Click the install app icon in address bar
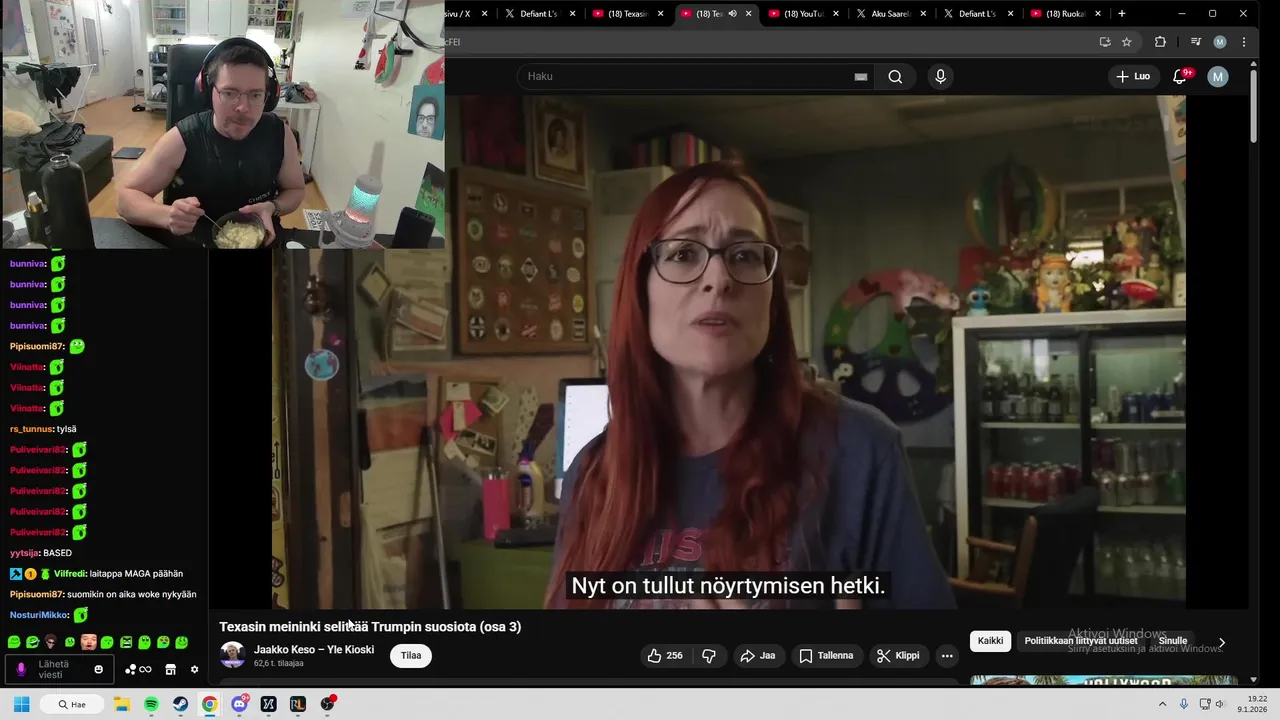Image resolution: width=1280 pixels, height=720 pixels. point(1105,42)
